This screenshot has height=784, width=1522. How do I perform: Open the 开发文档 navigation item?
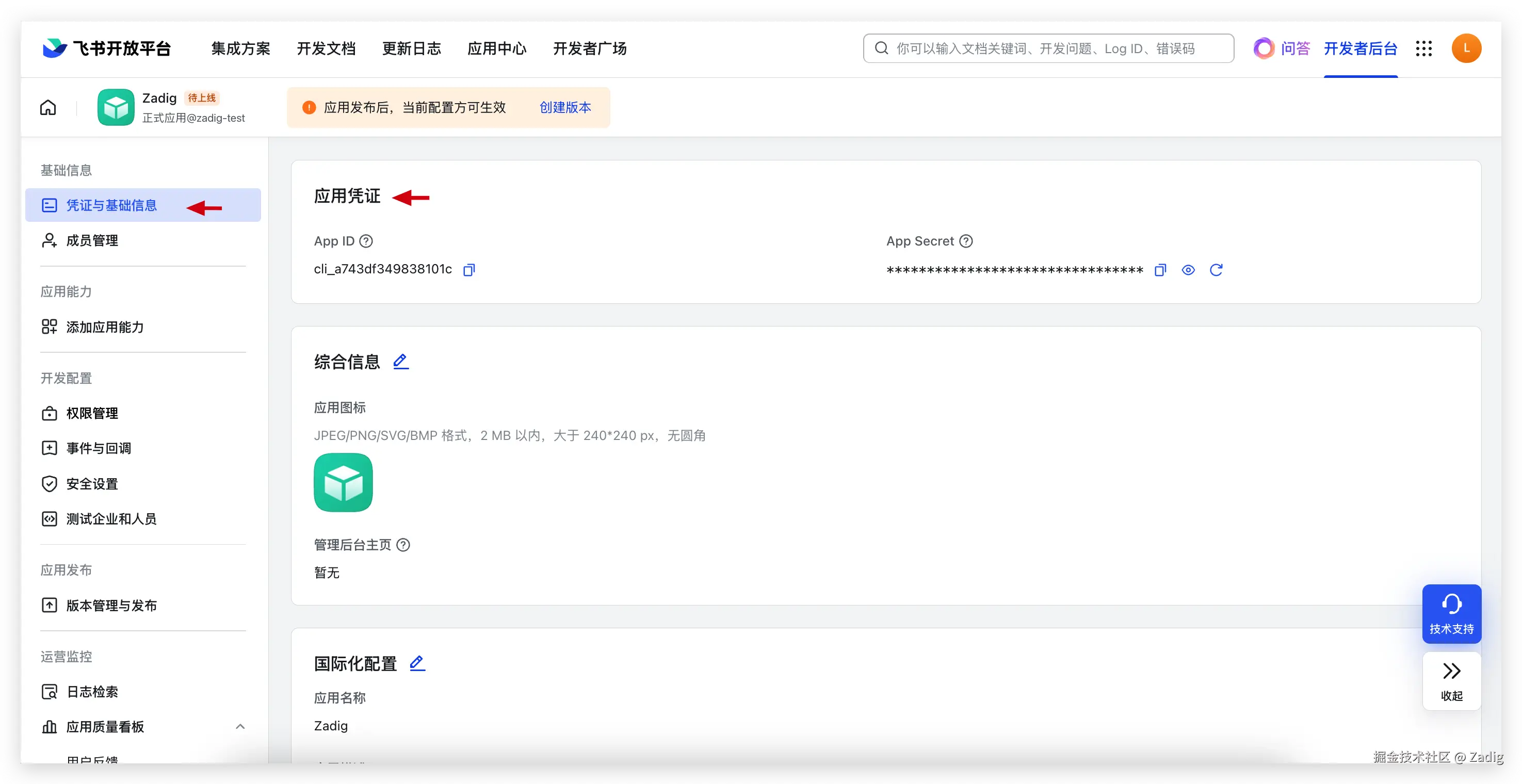coord(326,48)
